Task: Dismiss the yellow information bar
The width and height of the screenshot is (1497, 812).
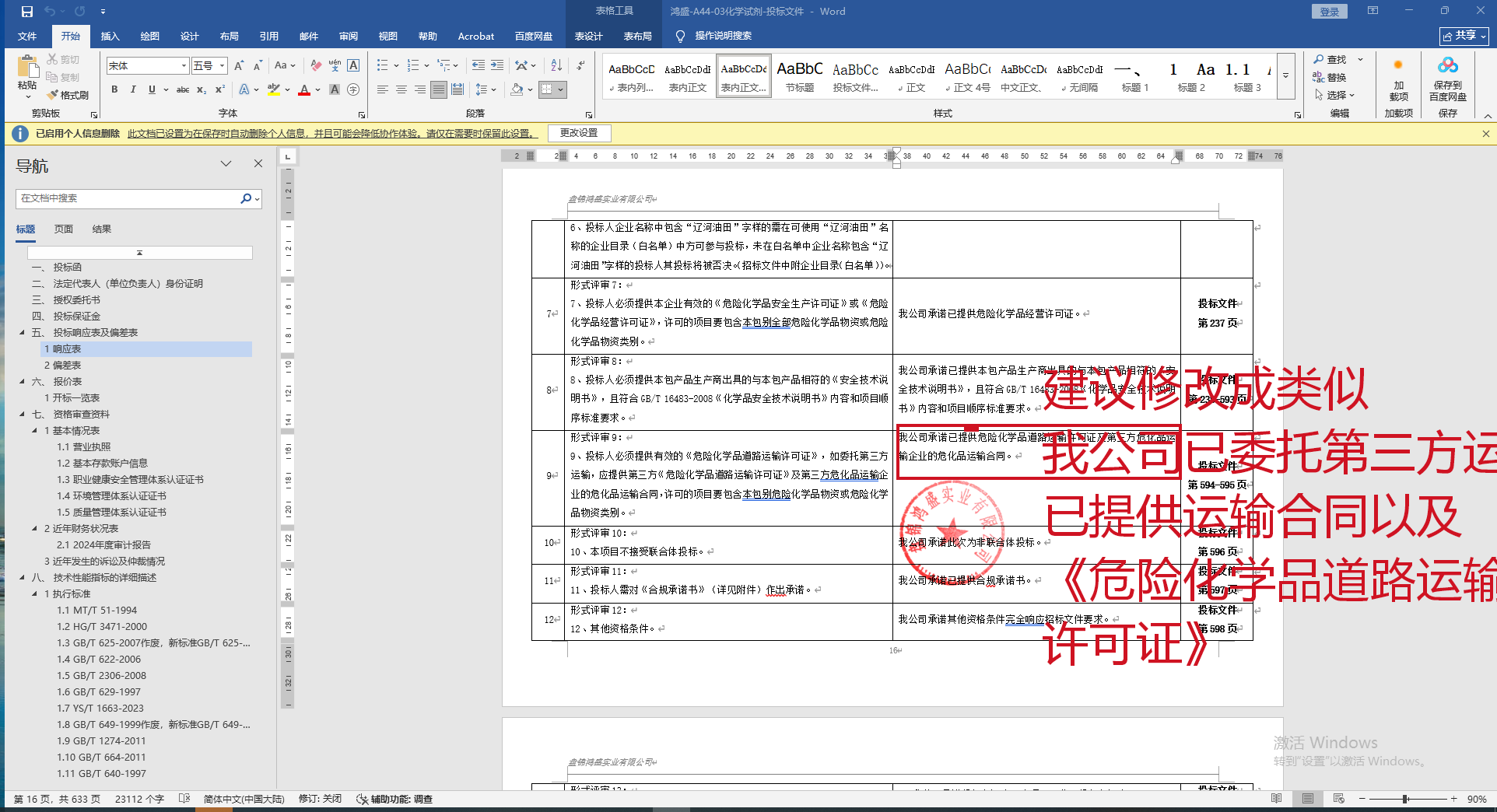Action: (1486, 134)
